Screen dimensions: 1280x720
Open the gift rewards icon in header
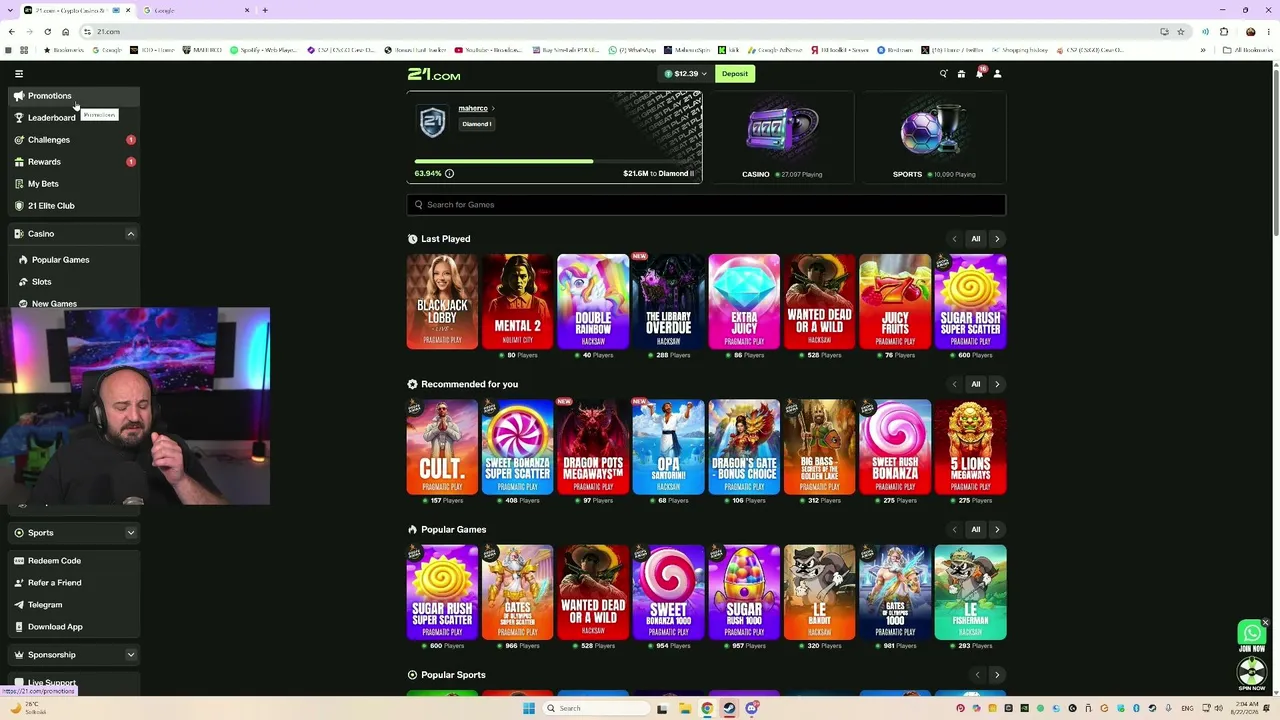click(x=961, y=74)
